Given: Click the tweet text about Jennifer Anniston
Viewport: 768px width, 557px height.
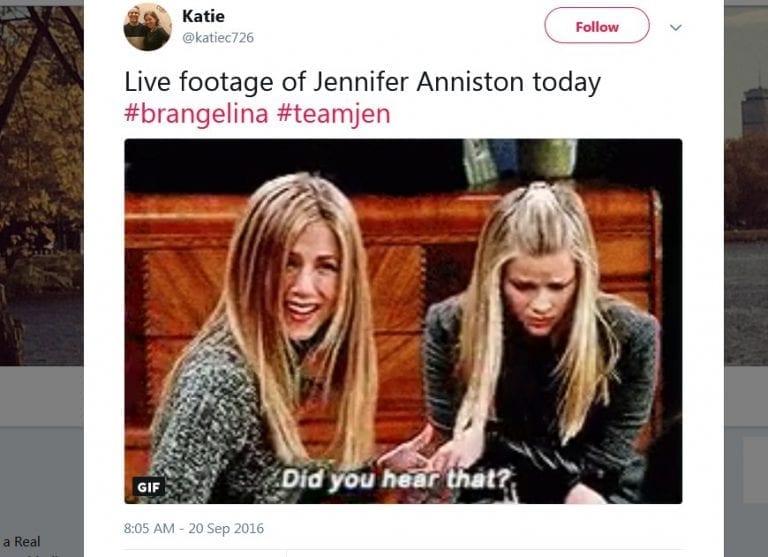Looking at the screenshot, I should click(362, 81).
